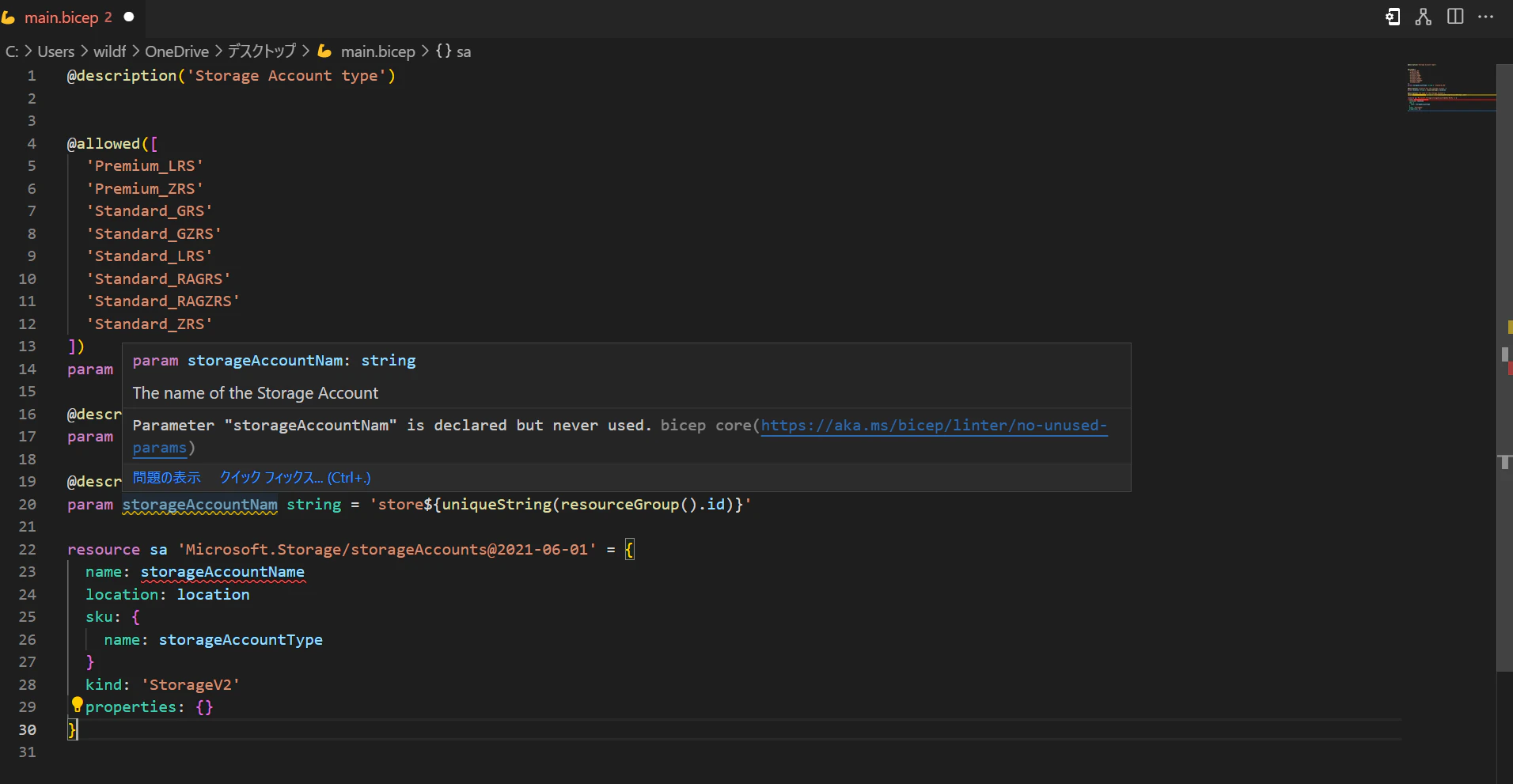Click the 'Standard_ZRS' value
The height and width of the screenshot is (784, 1513).
[x=150, y=324]
